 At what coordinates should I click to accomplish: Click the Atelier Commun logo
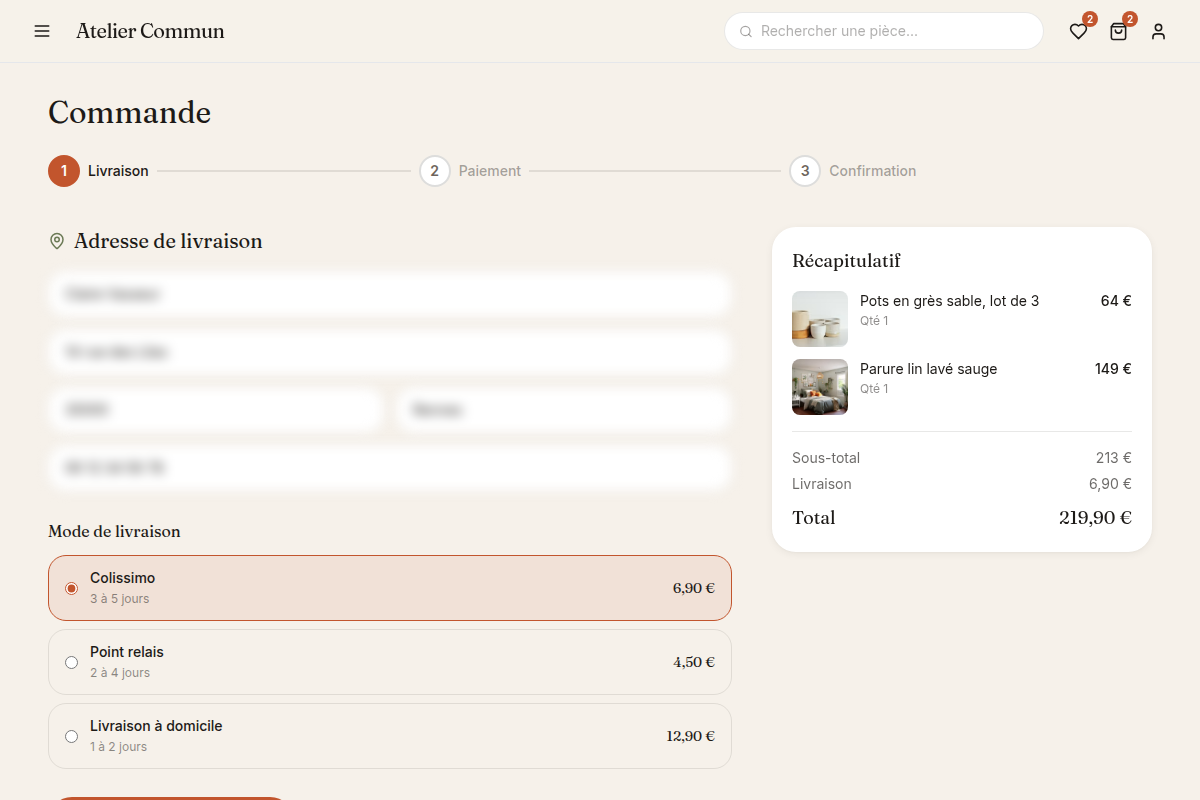pos(150,31)
